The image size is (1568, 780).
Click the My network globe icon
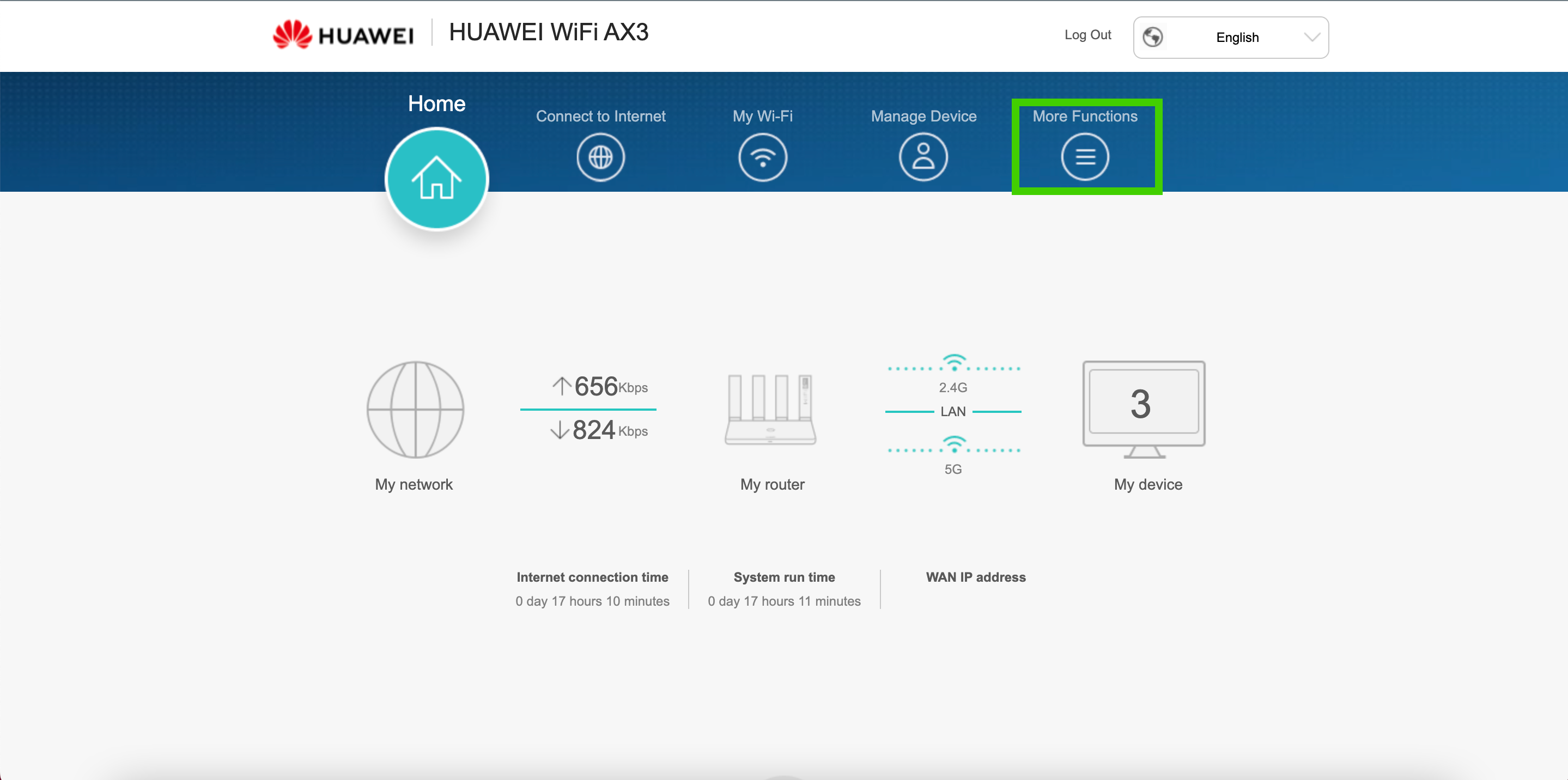[415, 410]
